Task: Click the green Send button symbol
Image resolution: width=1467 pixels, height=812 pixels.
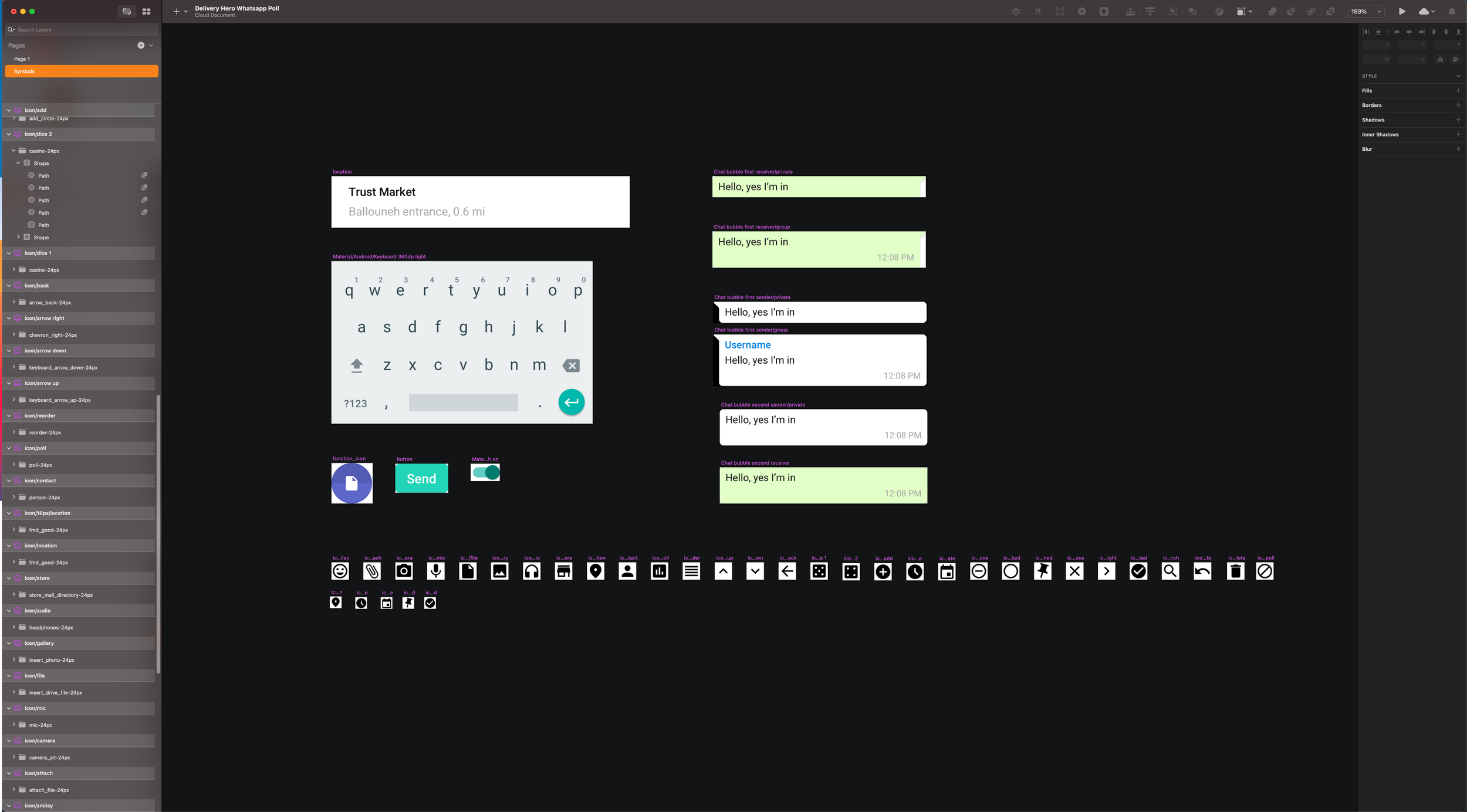Action: [421, 479]
